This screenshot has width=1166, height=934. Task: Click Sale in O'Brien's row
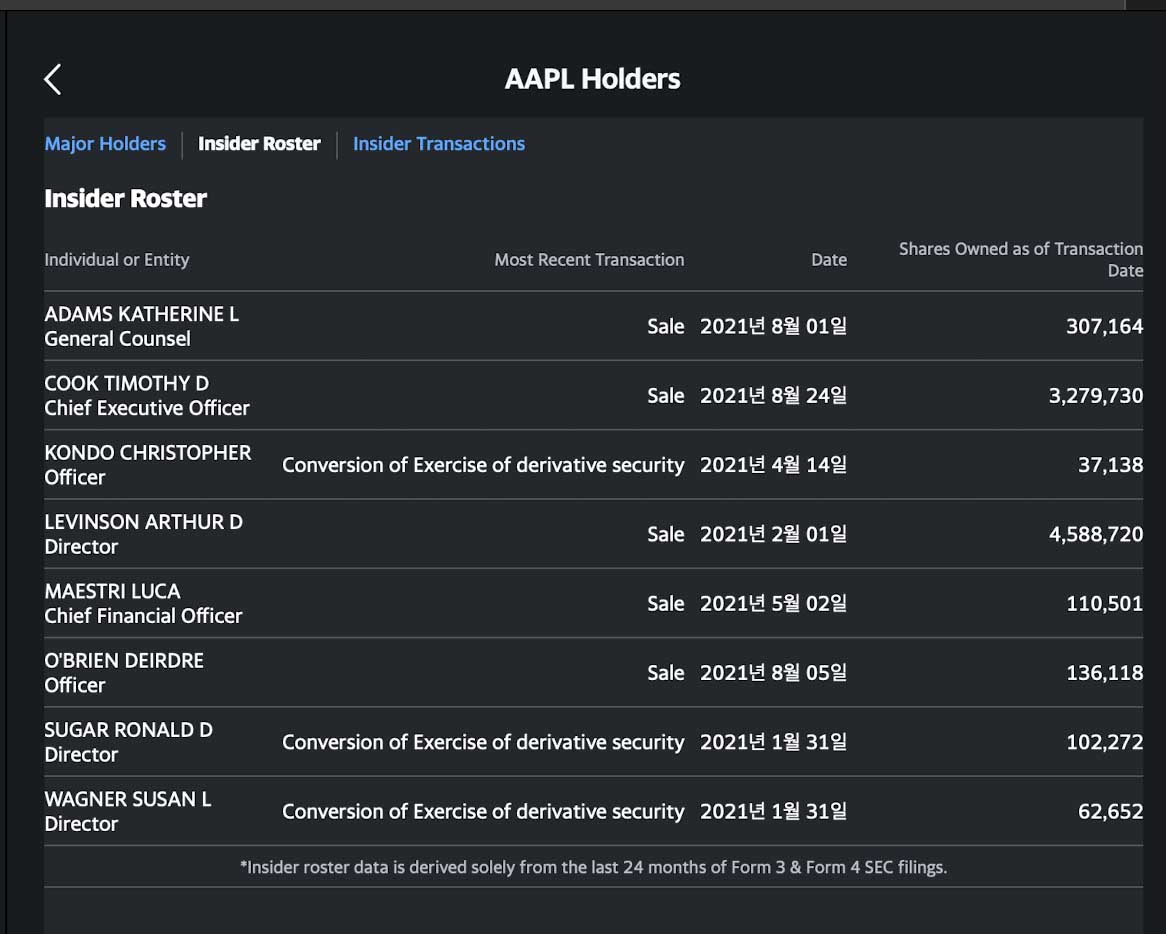tap(666, 672)
